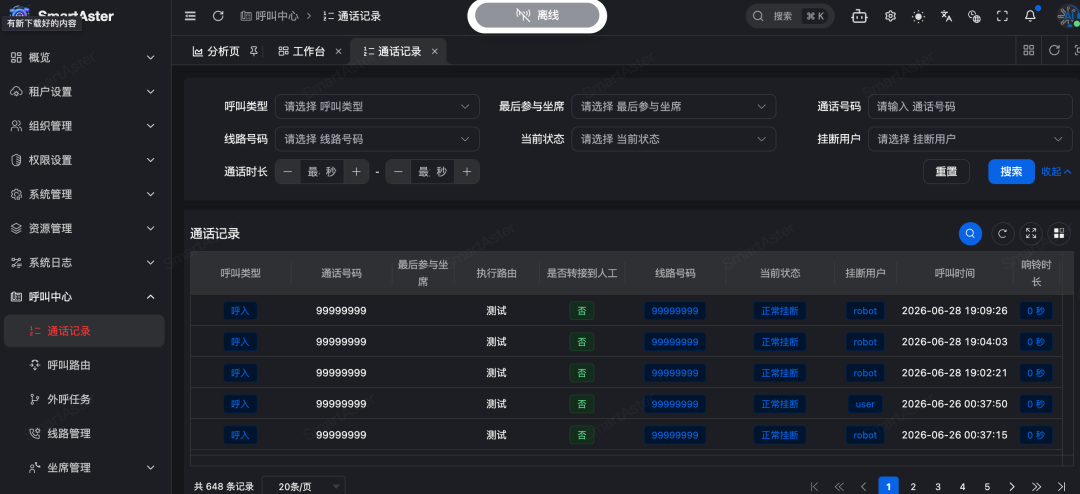Enter fullscreen using top bar icon

(x=1002, y=16)
